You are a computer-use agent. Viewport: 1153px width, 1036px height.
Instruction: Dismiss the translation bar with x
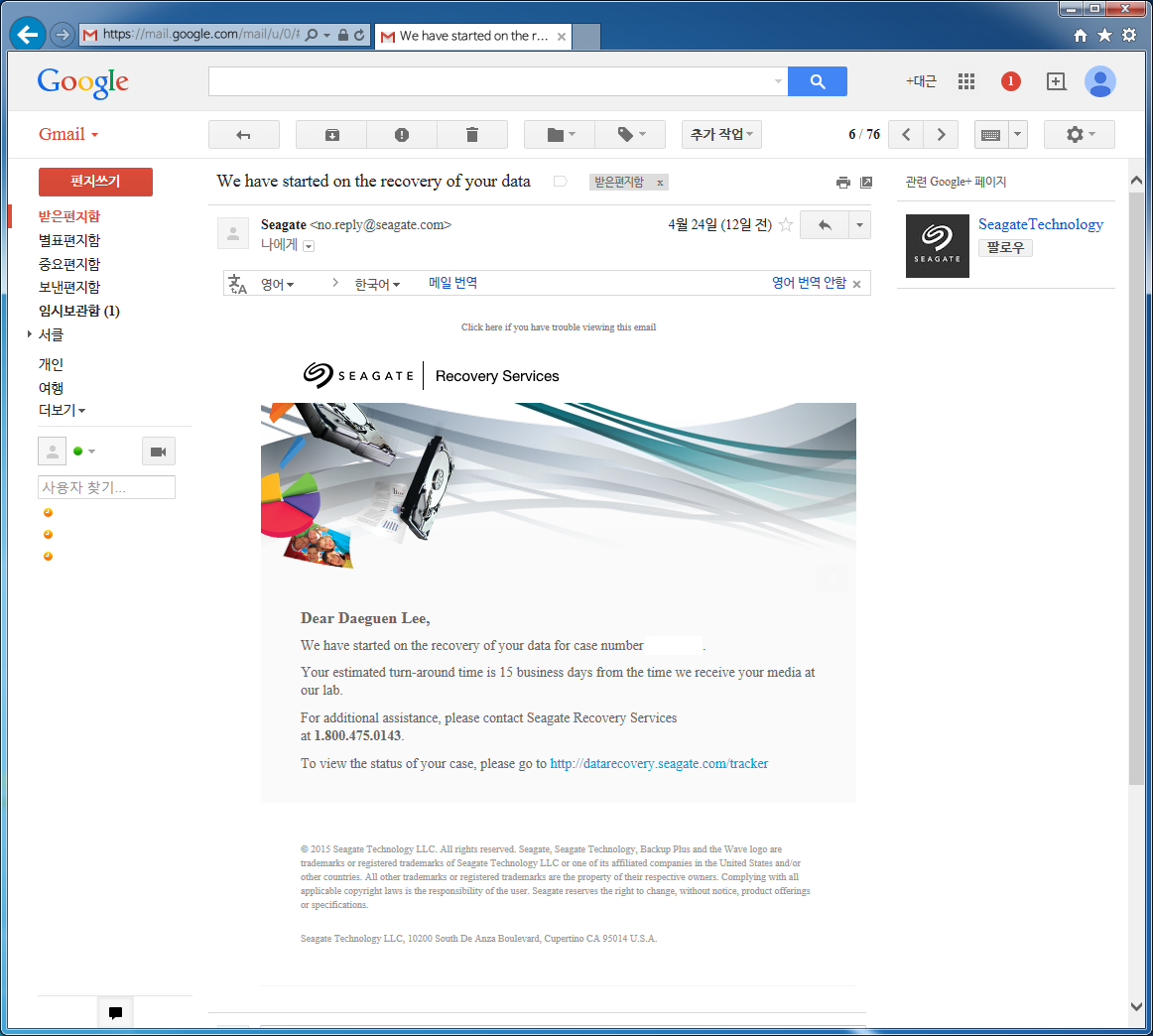pyautogui.click(x=856, y=285)
